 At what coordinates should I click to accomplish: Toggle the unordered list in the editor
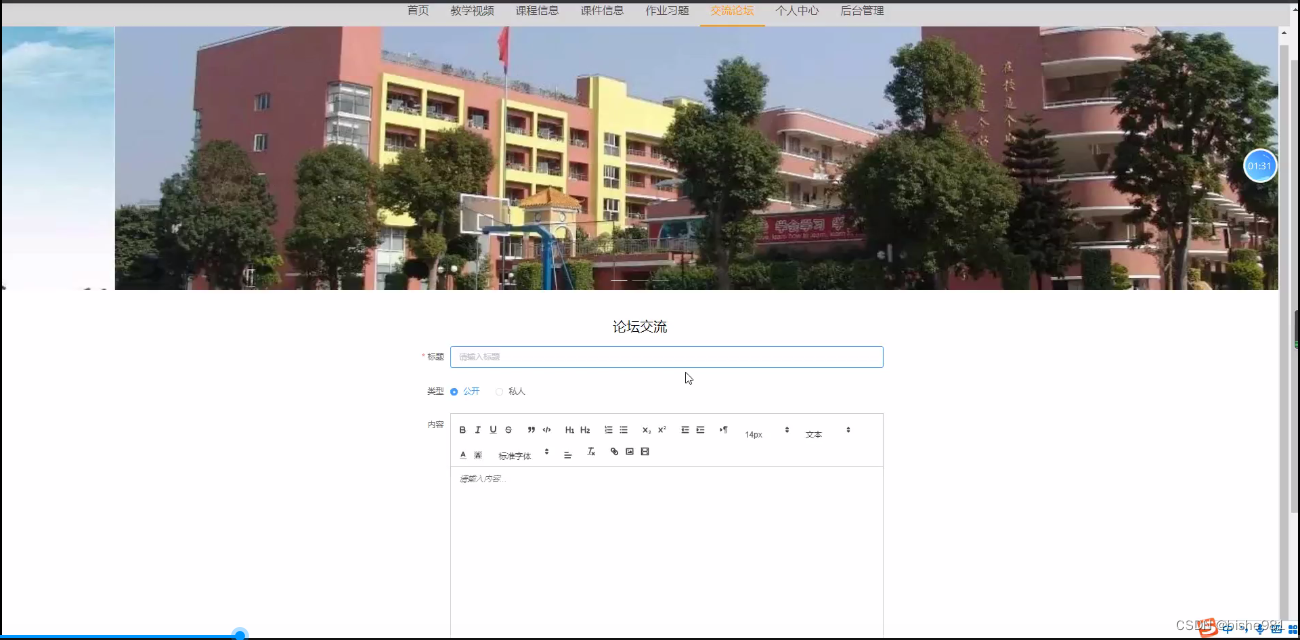623,430
